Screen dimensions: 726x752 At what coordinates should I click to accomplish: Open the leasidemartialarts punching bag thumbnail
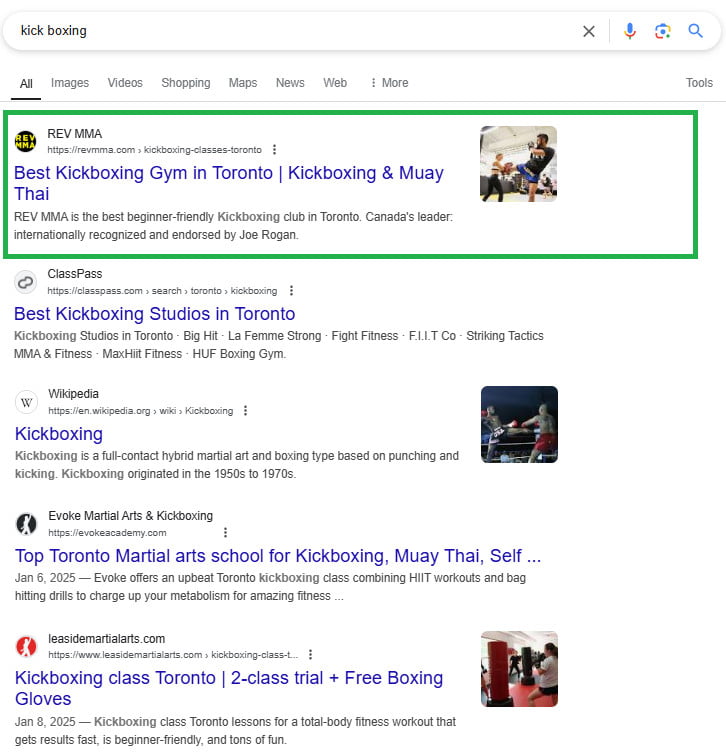coord(519,669)
